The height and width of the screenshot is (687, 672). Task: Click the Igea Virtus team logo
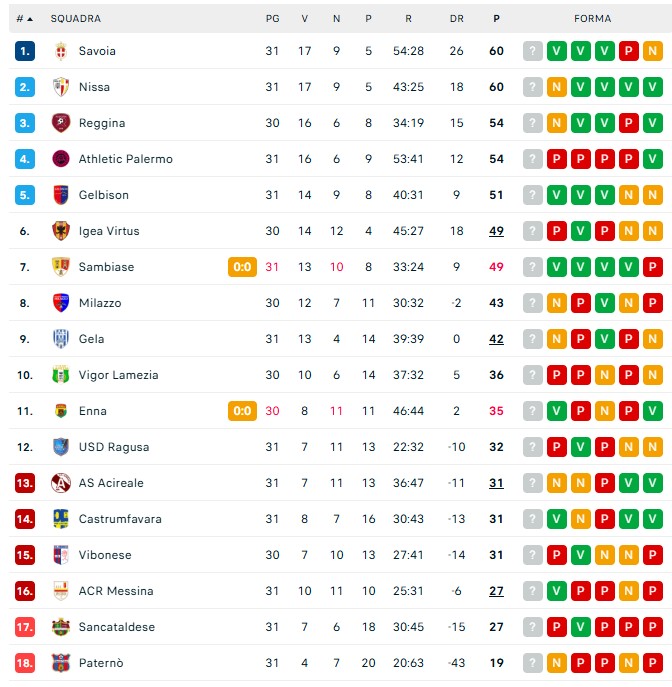(61, 231)
